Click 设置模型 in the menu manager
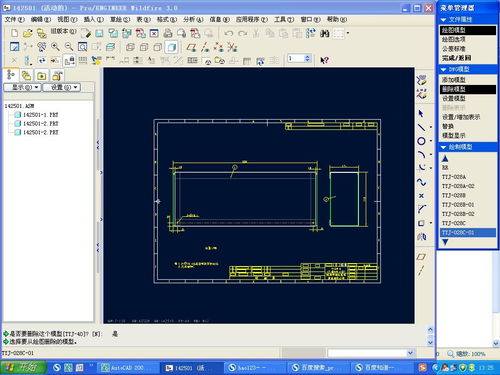500x375 pixels. [x=453, y=98]
